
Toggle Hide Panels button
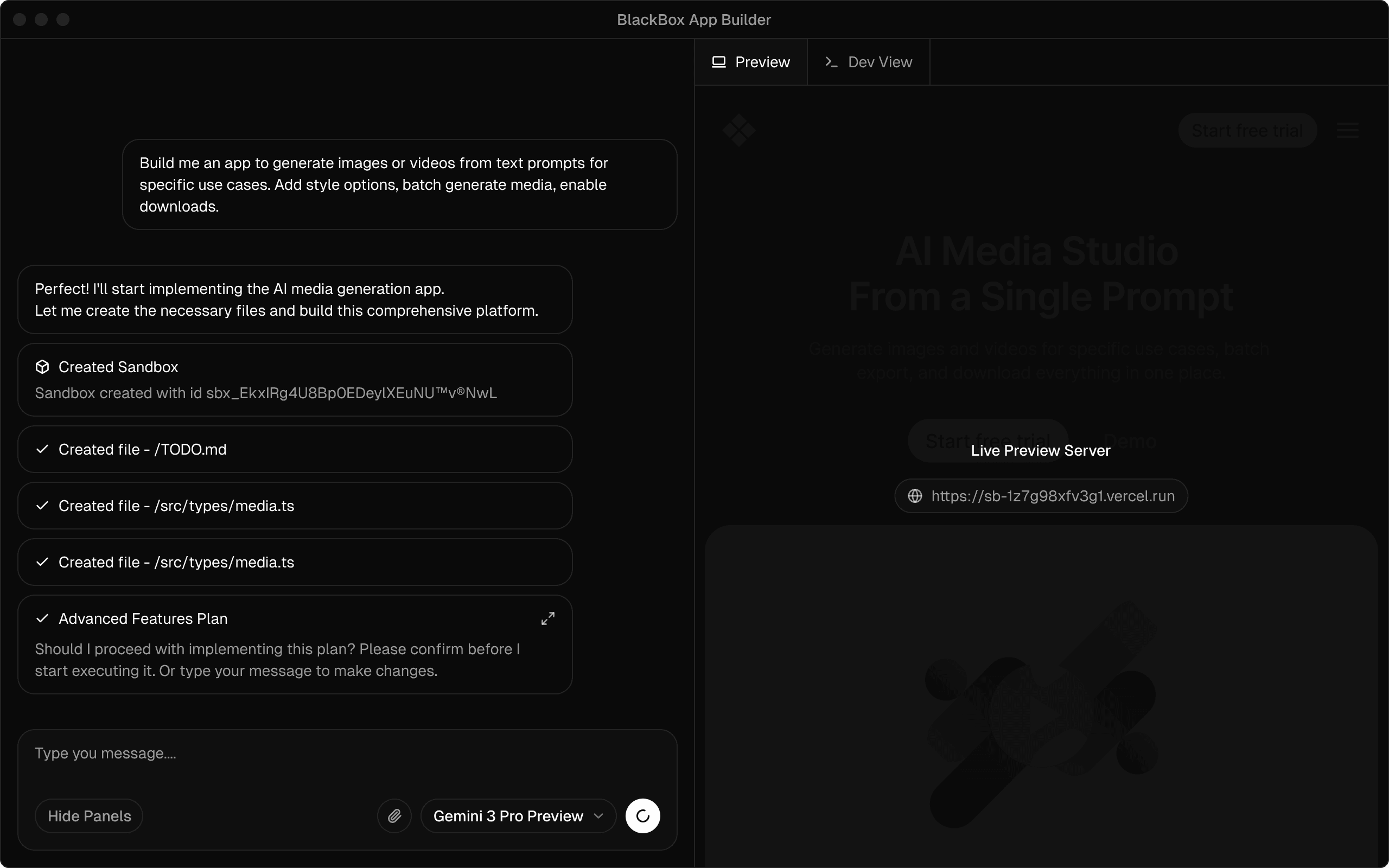pos(89,816)
